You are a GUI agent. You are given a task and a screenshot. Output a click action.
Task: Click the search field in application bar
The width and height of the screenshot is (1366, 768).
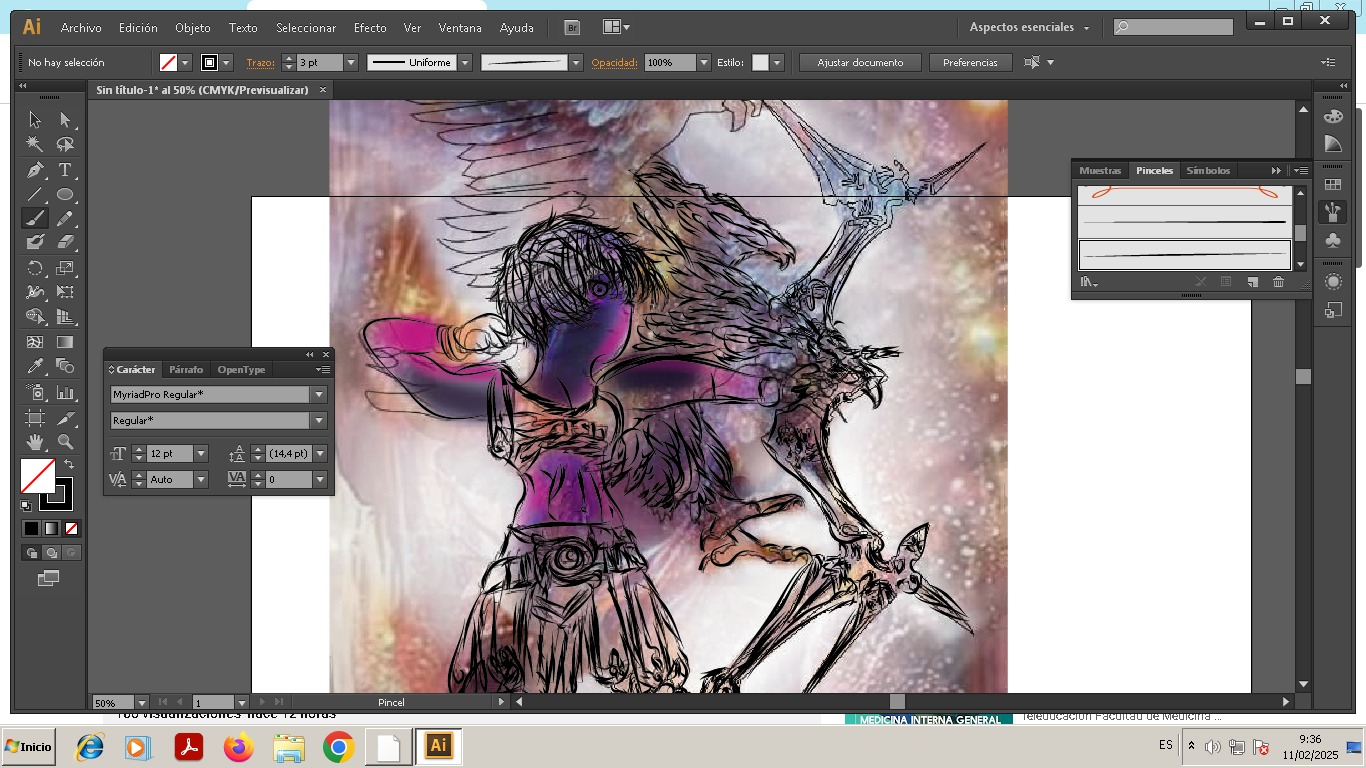coord(1173,27)
